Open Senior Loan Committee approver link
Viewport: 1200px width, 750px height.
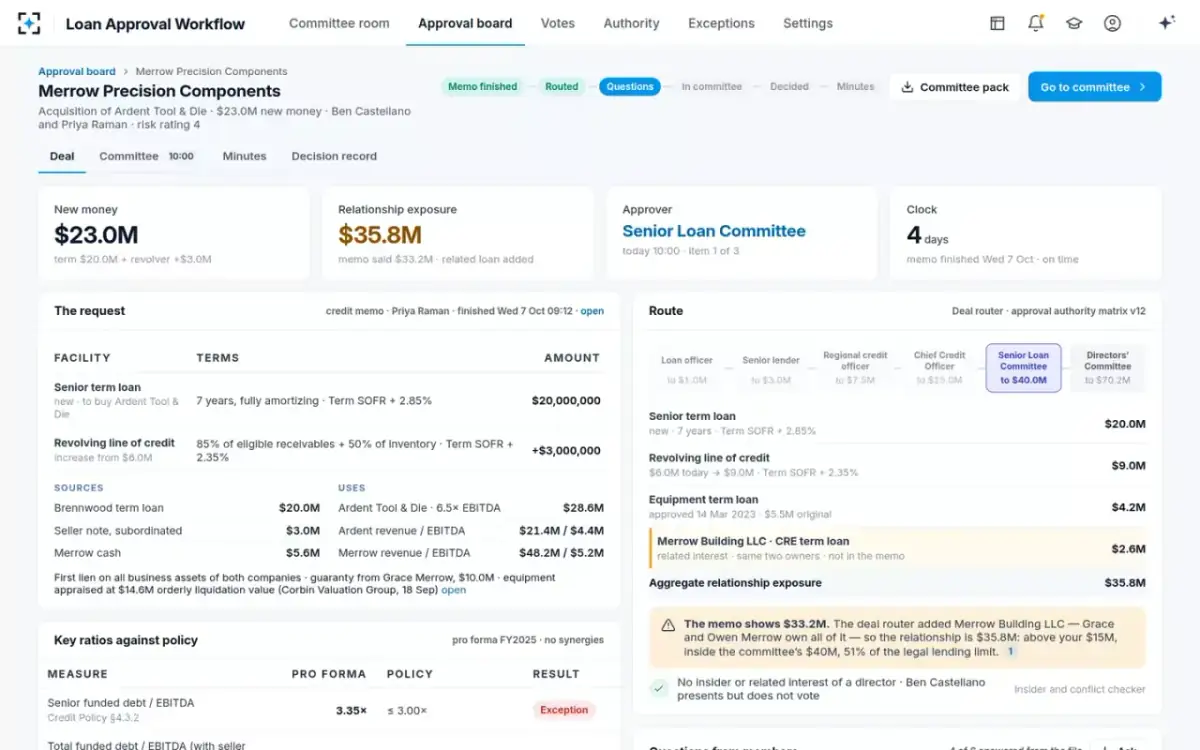(x=714, y=231)
